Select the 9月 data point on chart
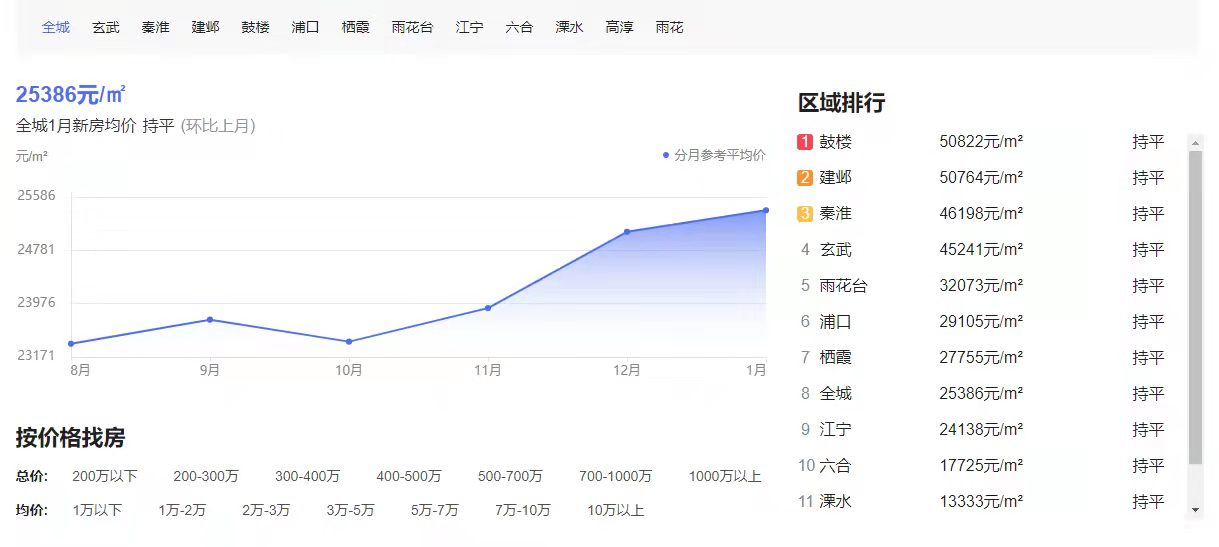1219x547 pixels. [x=210, y=320]
